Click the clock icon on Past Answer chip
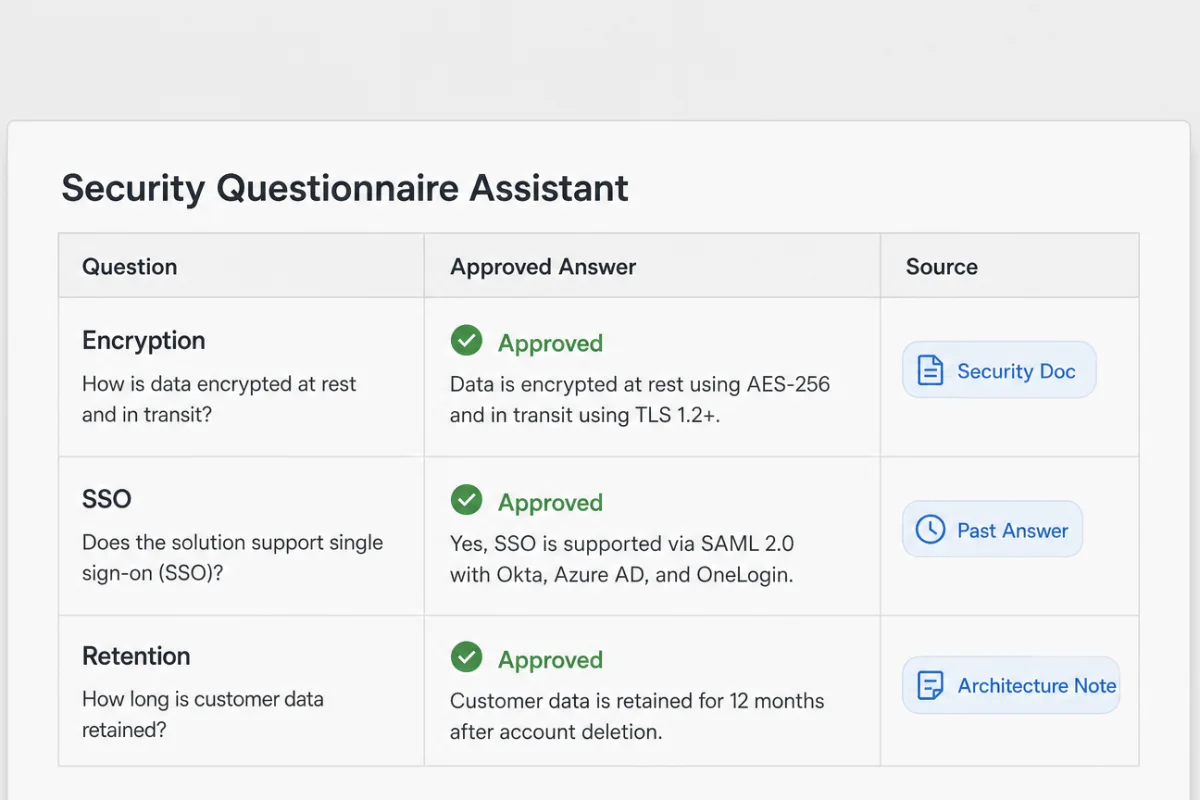 point(930,529)
